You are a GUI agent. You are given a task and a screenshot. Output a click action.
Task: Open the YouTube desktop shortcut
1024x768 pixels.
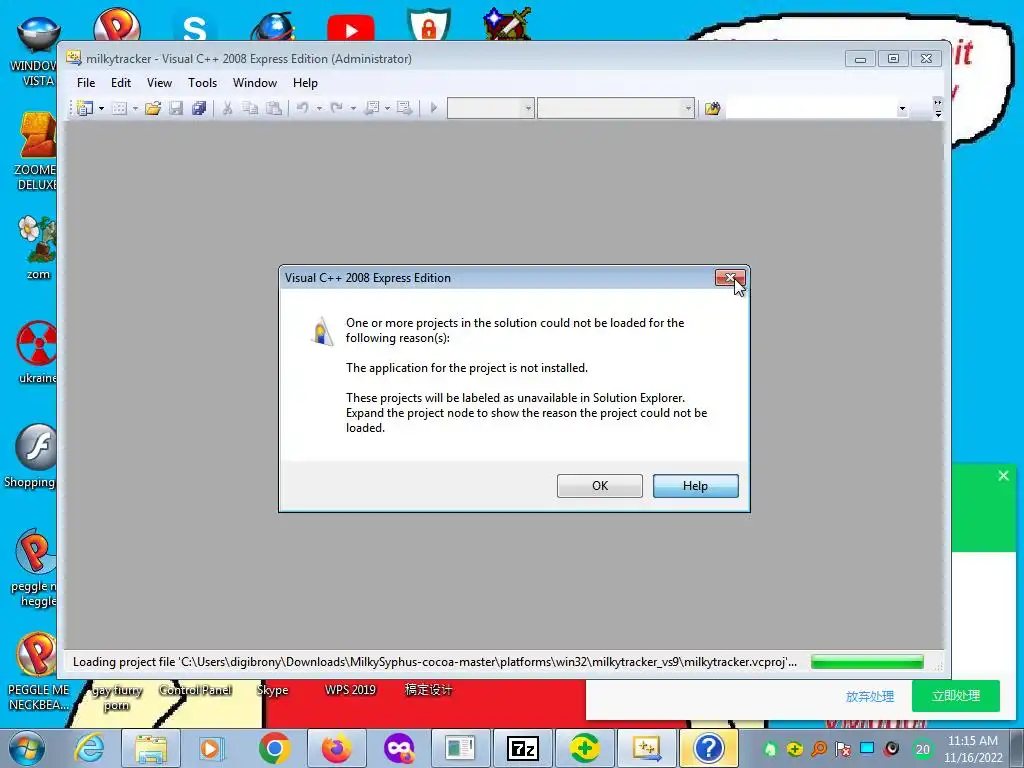[351, 28]
